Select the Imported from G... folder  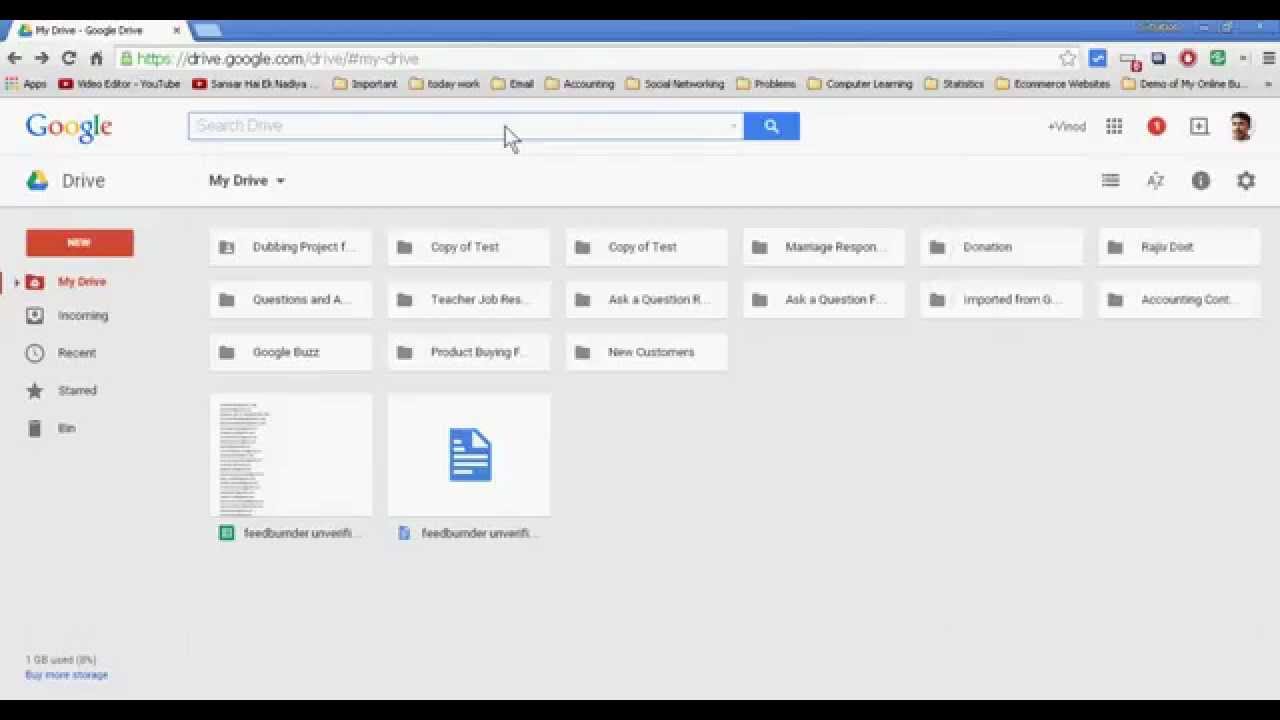coord(1002,299)
